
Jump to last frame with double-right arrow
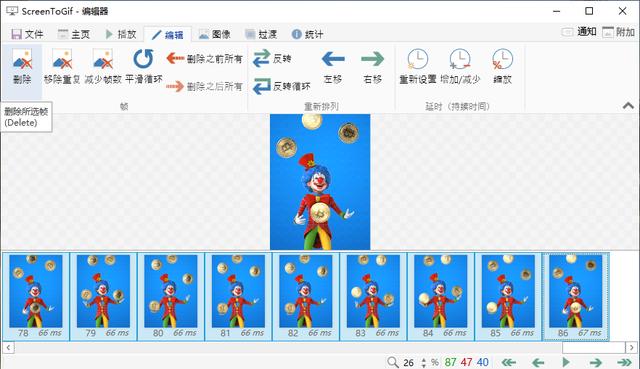point(624,362)
